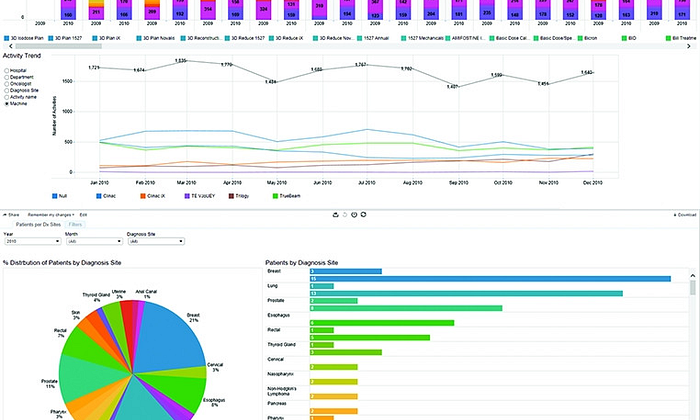The height and width of the screenshot is (420, 700).
Task: Select the Hospital radio button
Action: click(6, 71)
